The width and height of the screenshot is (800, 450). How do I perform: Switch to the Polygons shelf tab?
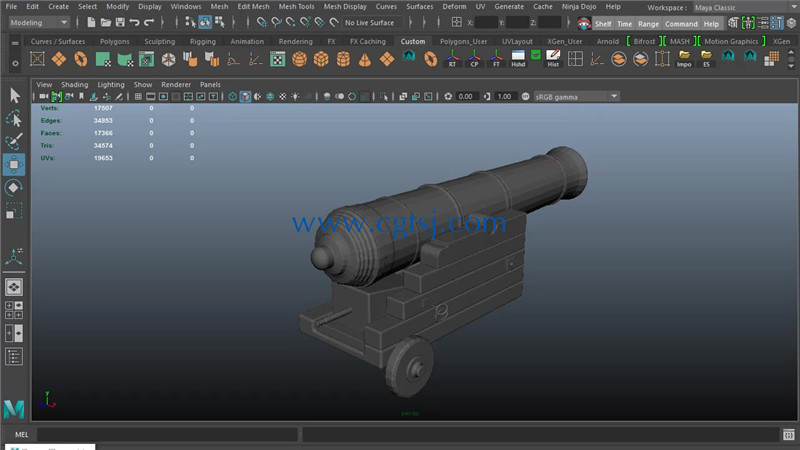115,41
